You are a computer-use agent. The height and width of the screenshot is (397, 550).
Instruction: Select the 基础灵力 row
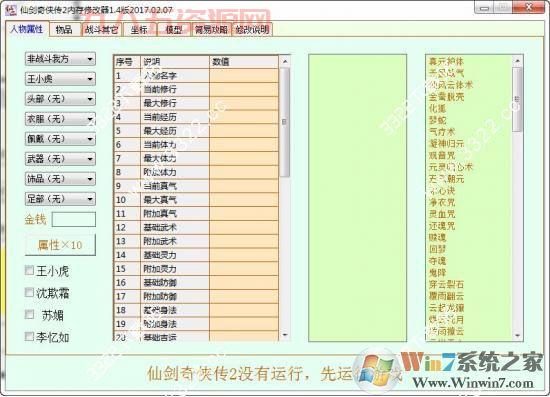pos(196,255)
